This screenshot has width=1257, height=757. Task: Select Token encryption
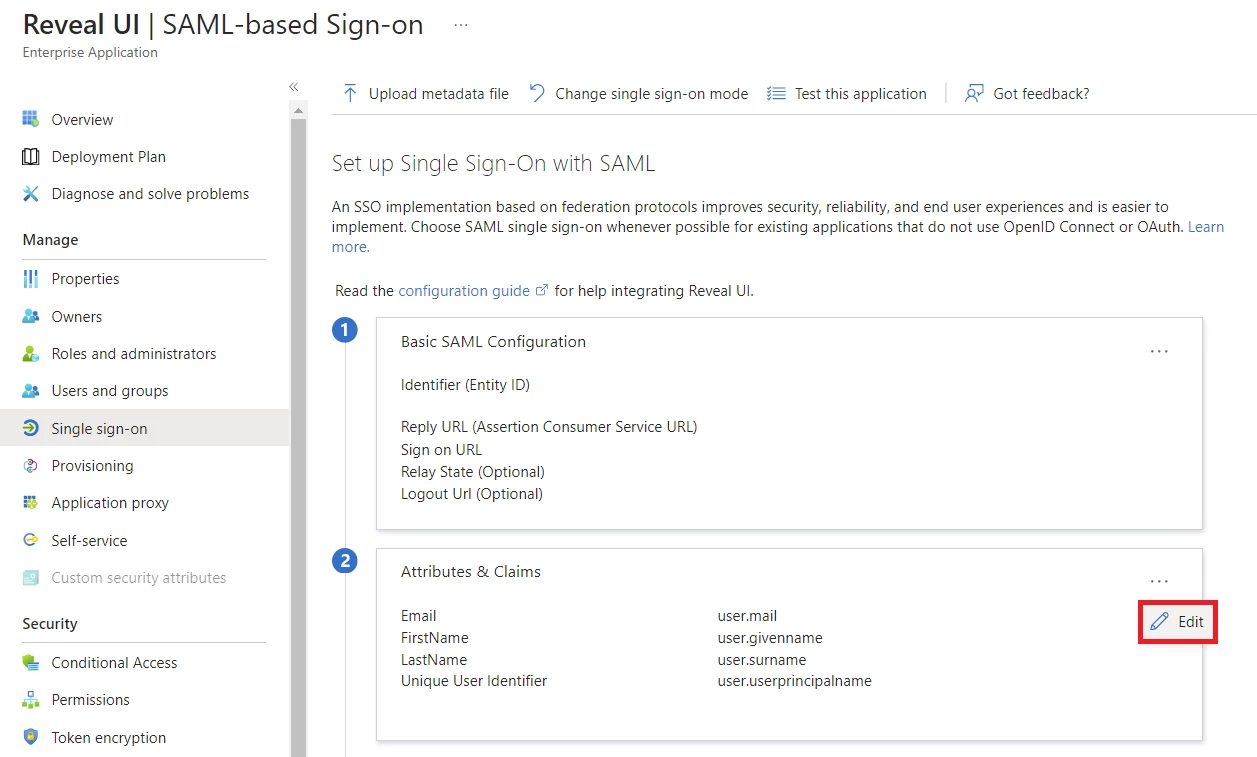coord(144,737)
